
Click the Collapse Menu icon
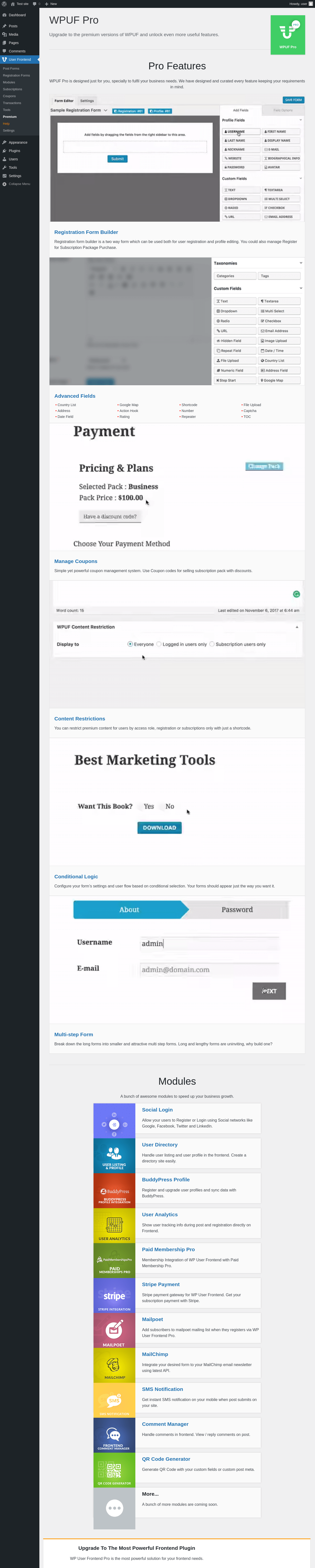pos(4,184)
